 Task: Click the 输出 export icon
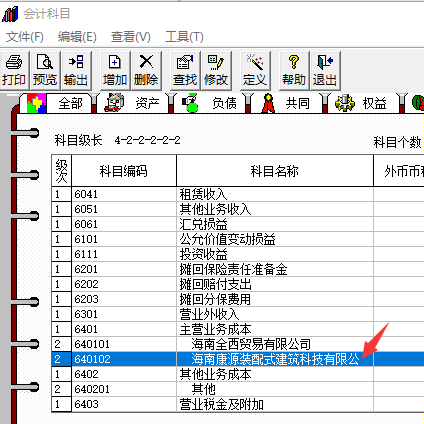point(76,71)
